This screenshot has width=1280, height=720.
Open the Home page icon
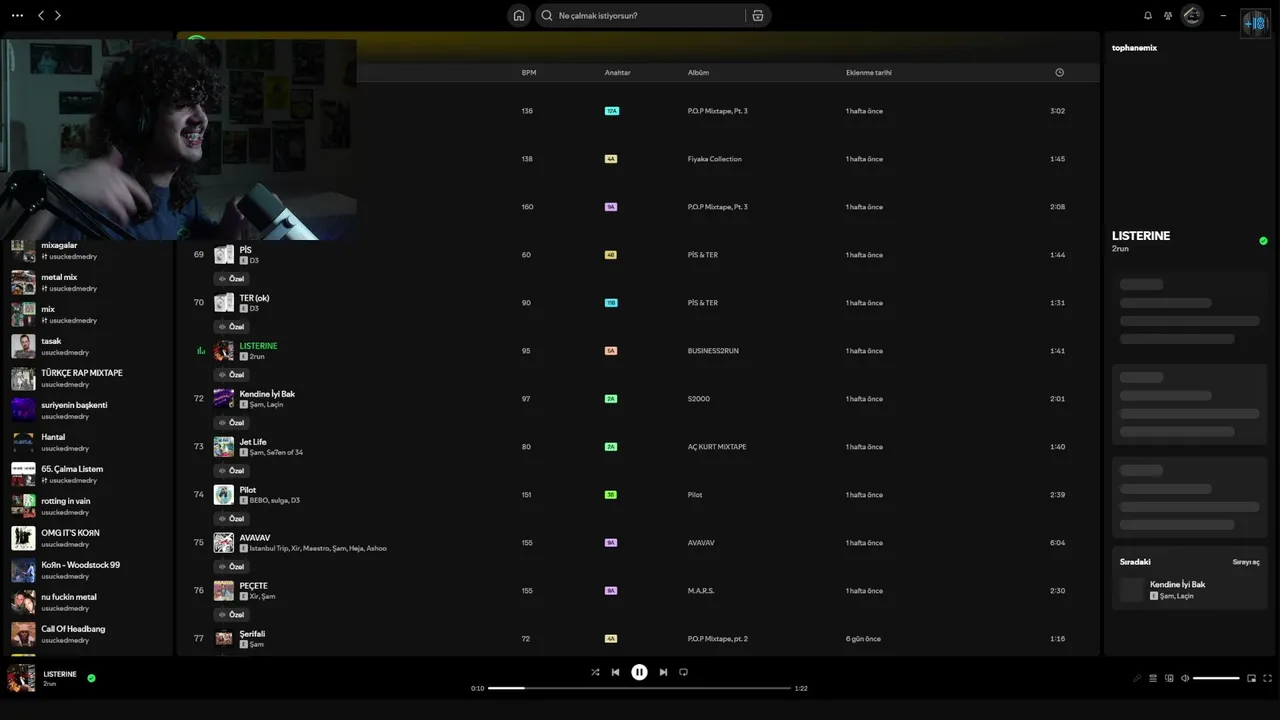[x=518, y=15]
